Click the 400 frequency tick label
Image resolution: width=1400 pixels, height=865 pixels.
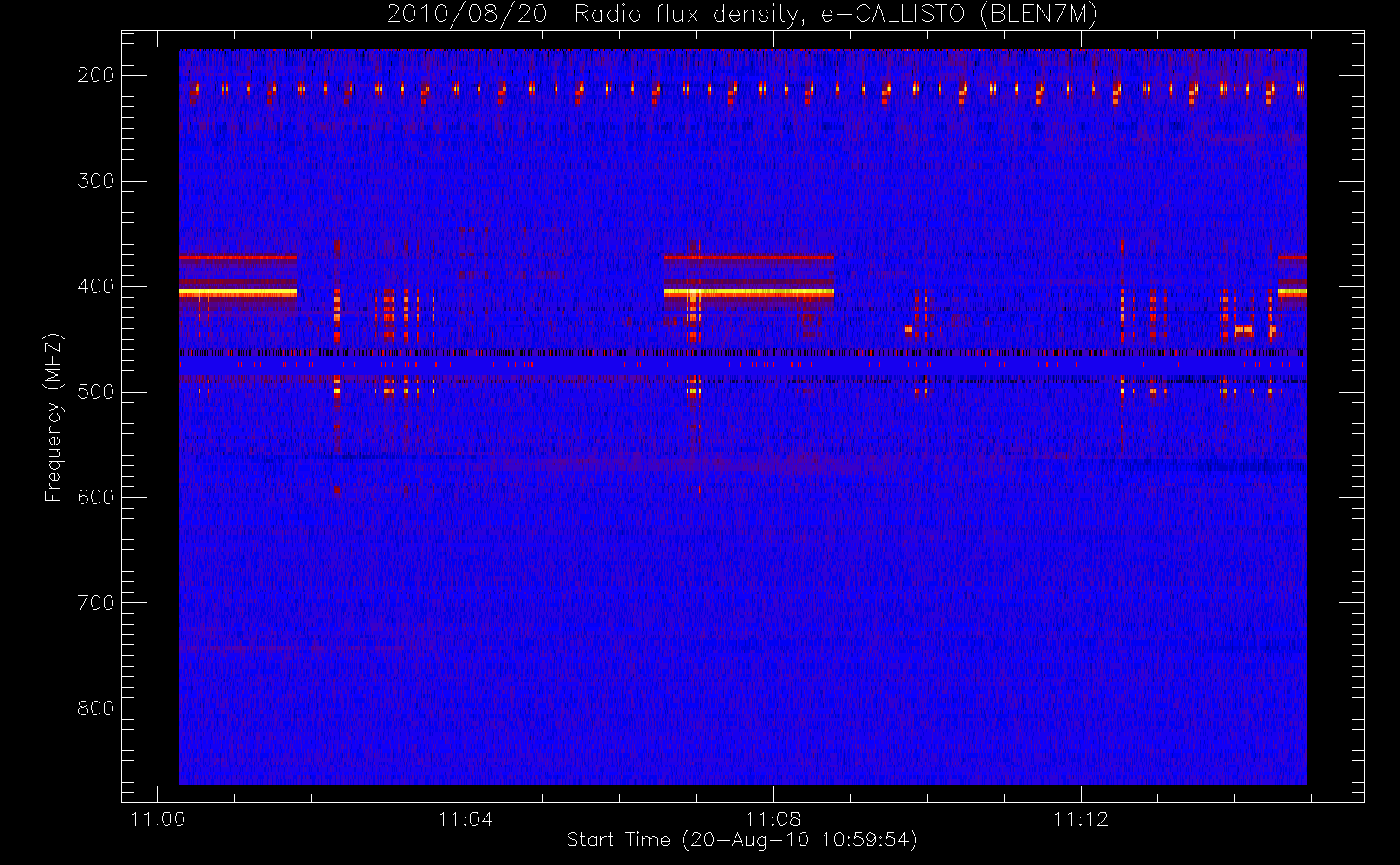click(96, 286)
